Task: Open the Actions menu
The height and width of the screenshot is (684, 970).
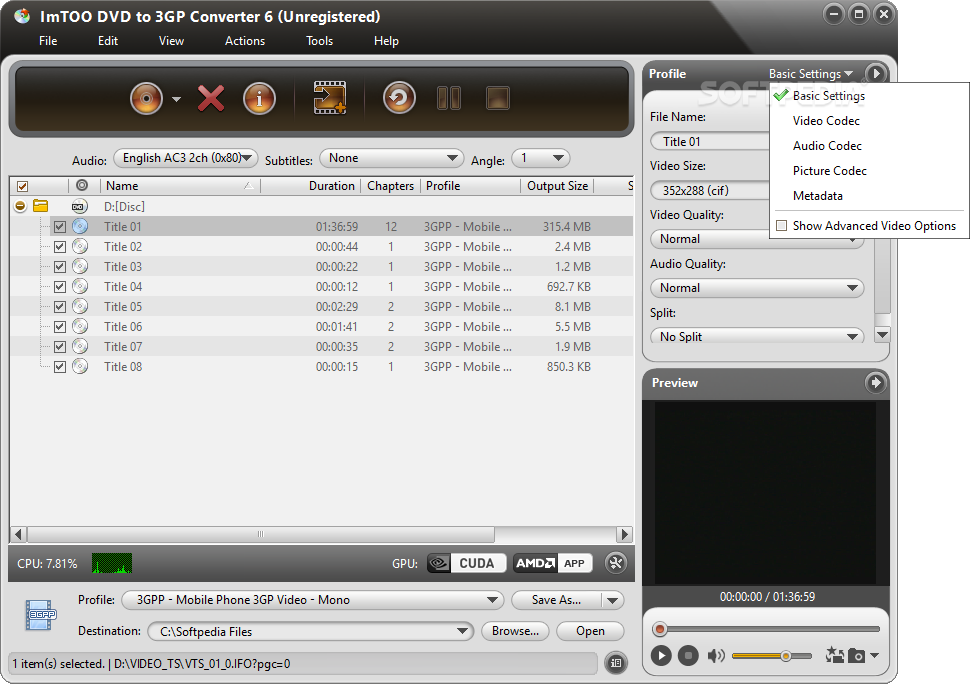Action: tap(245, 41)
